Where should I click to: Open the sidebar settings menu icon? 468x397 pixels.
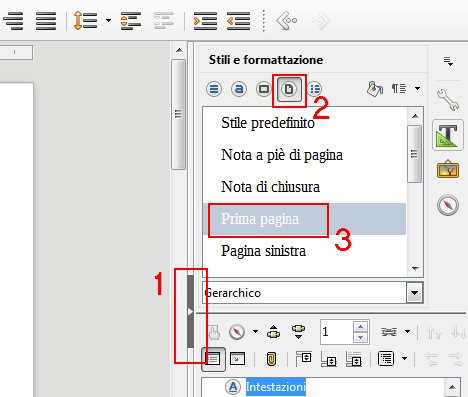[448, 61]
